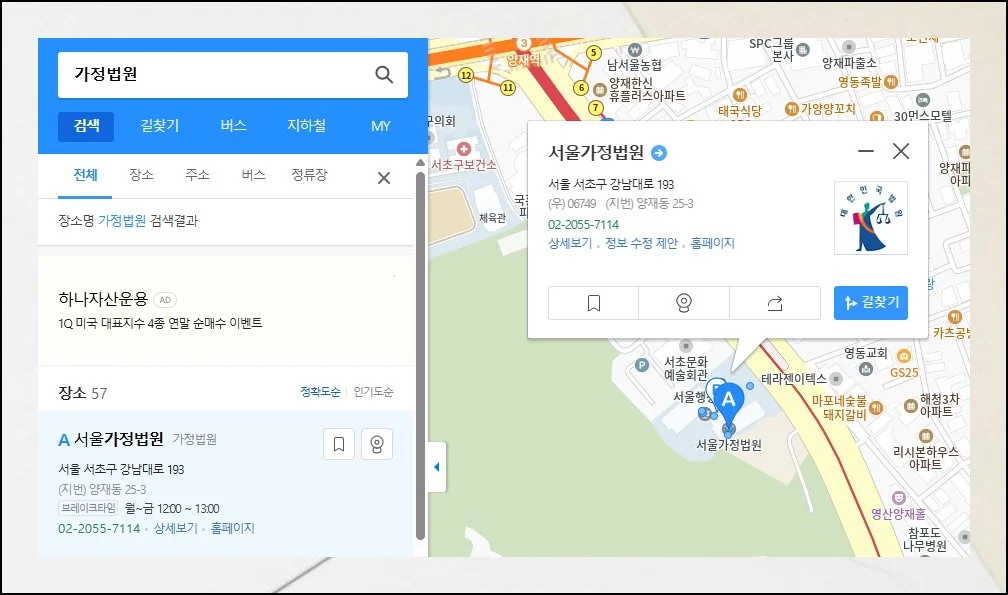Click the blue A marker on the map

[x=728, y=400]
